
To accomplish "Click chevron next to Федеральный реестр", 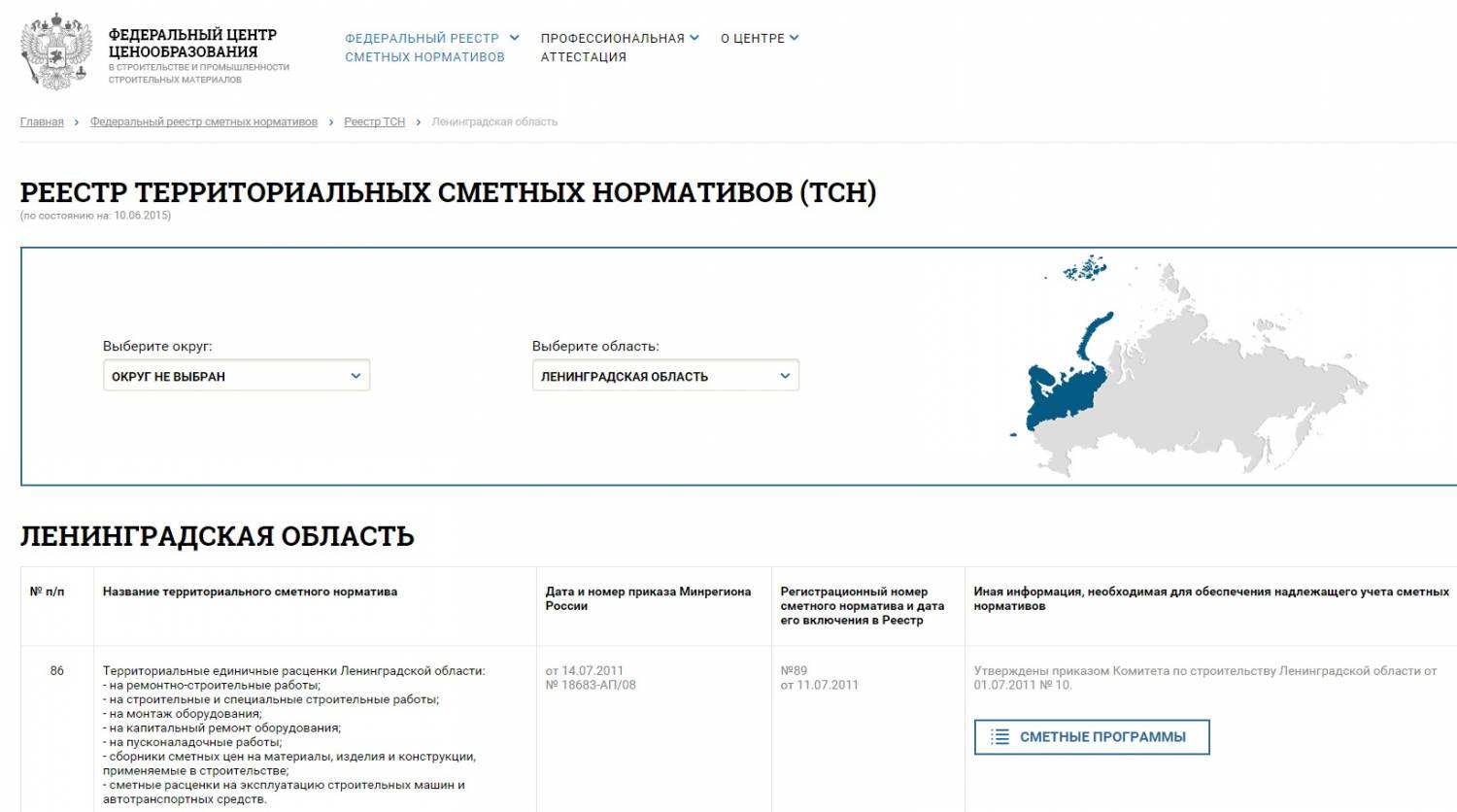I will tap(515, 38).
